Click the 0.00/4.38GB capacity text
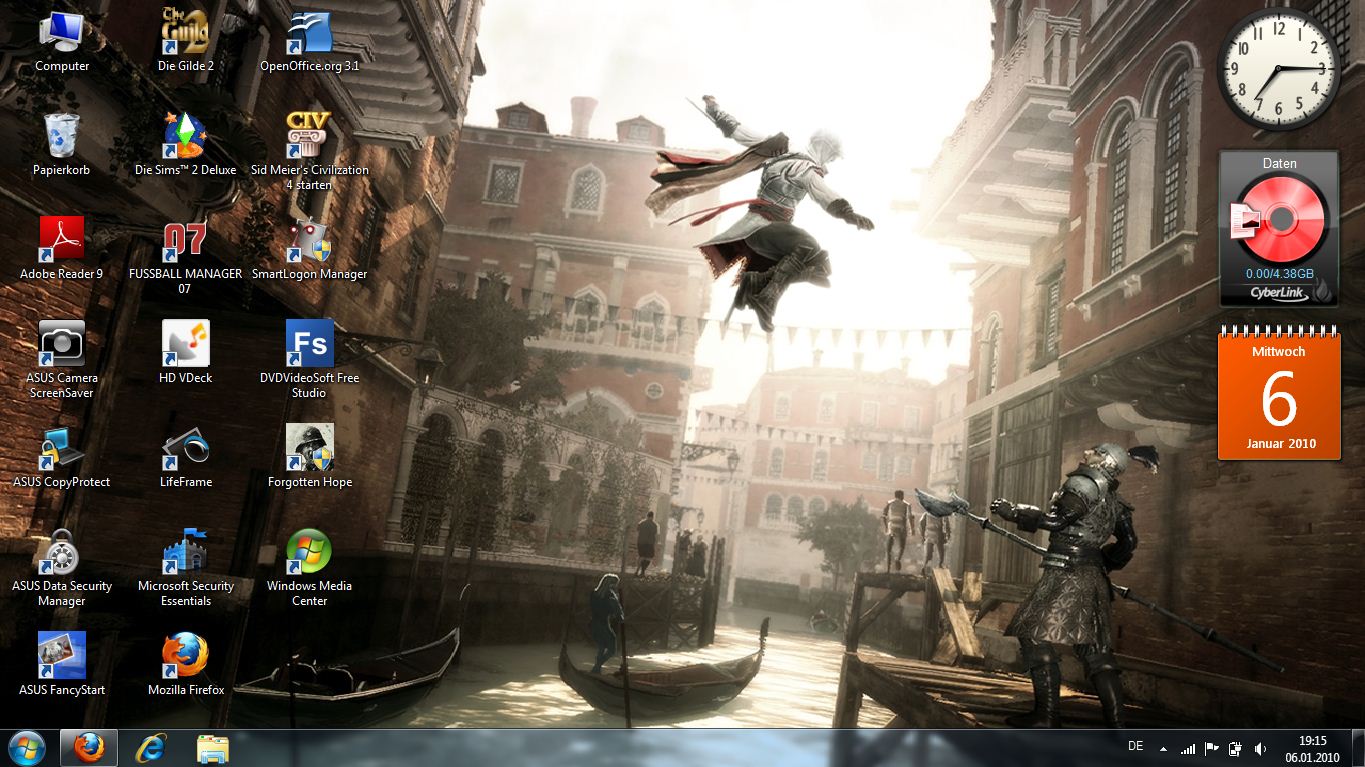Viewport: 1365px width, 767px height. (1279, 273)
